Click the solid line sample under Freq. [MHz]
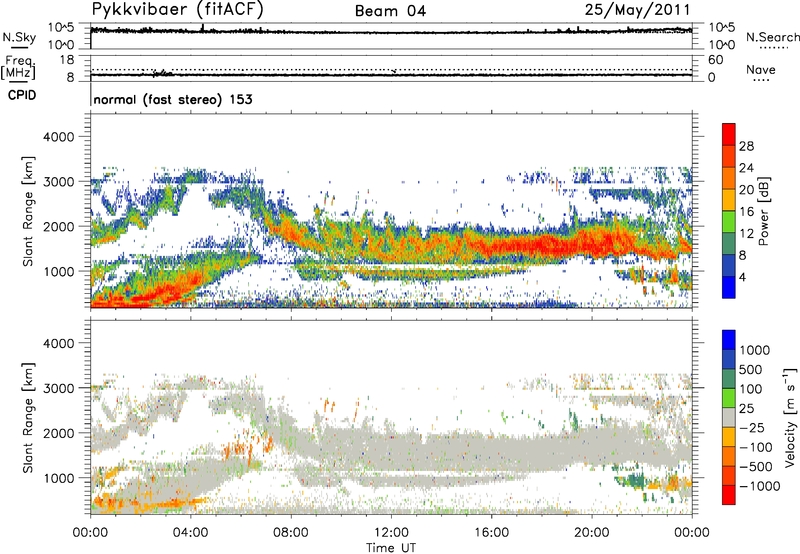 click(19, 82)
